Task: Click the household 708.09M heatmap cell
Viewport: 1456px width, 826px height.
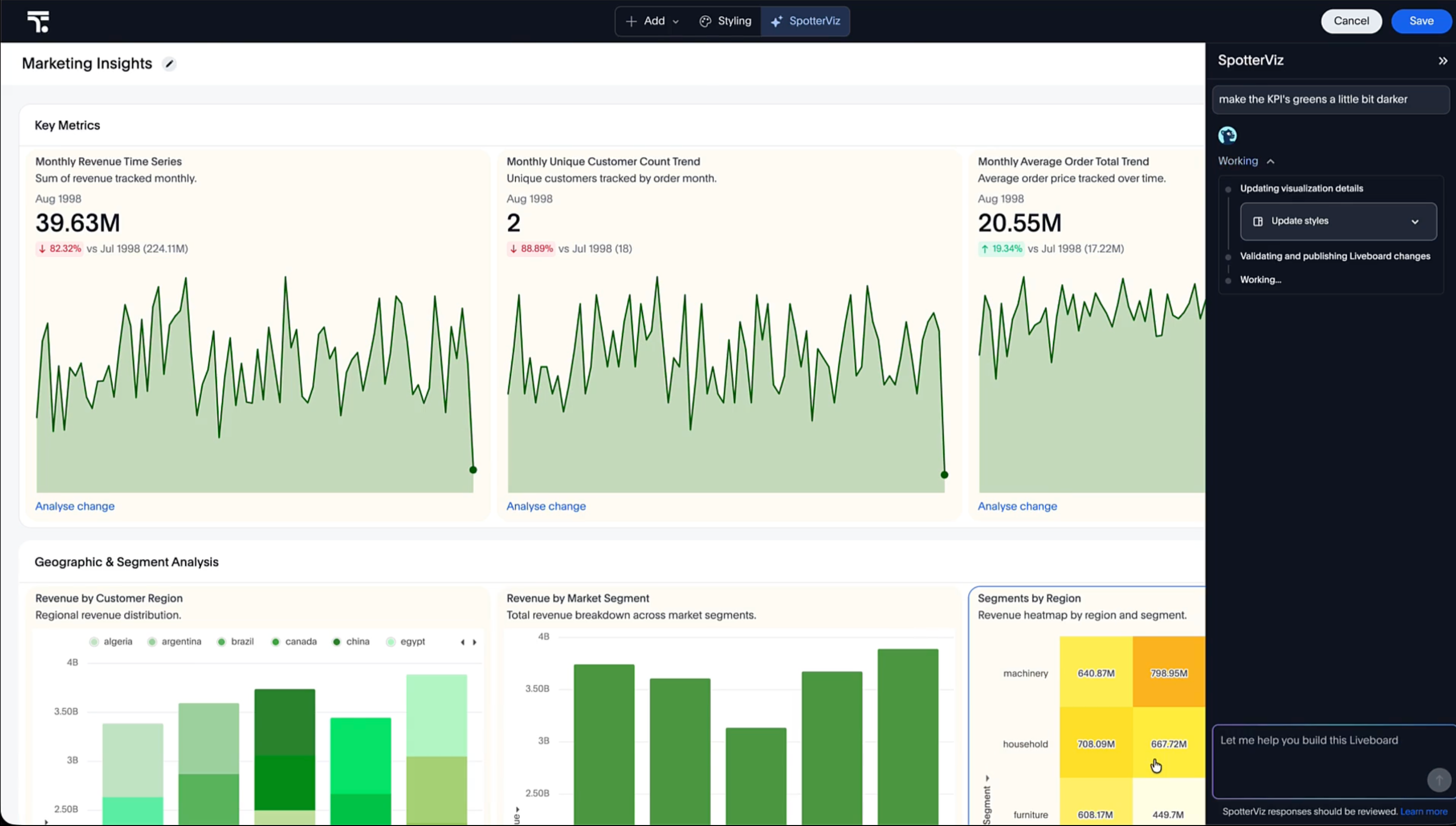Action: 1096,742
